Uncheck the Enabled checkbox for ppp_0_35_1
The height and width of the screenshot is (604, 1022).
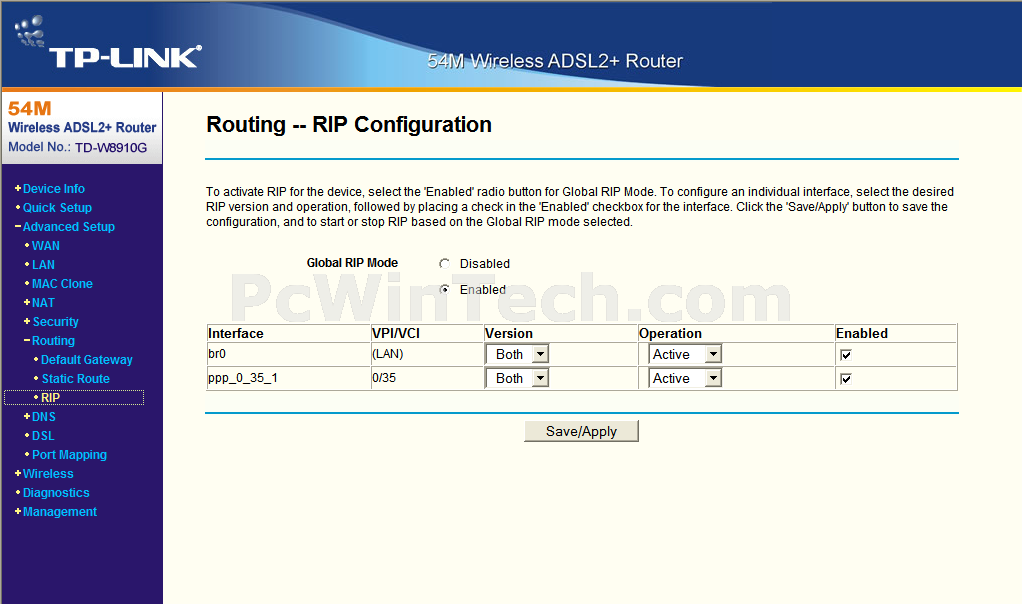pos(846,379)
